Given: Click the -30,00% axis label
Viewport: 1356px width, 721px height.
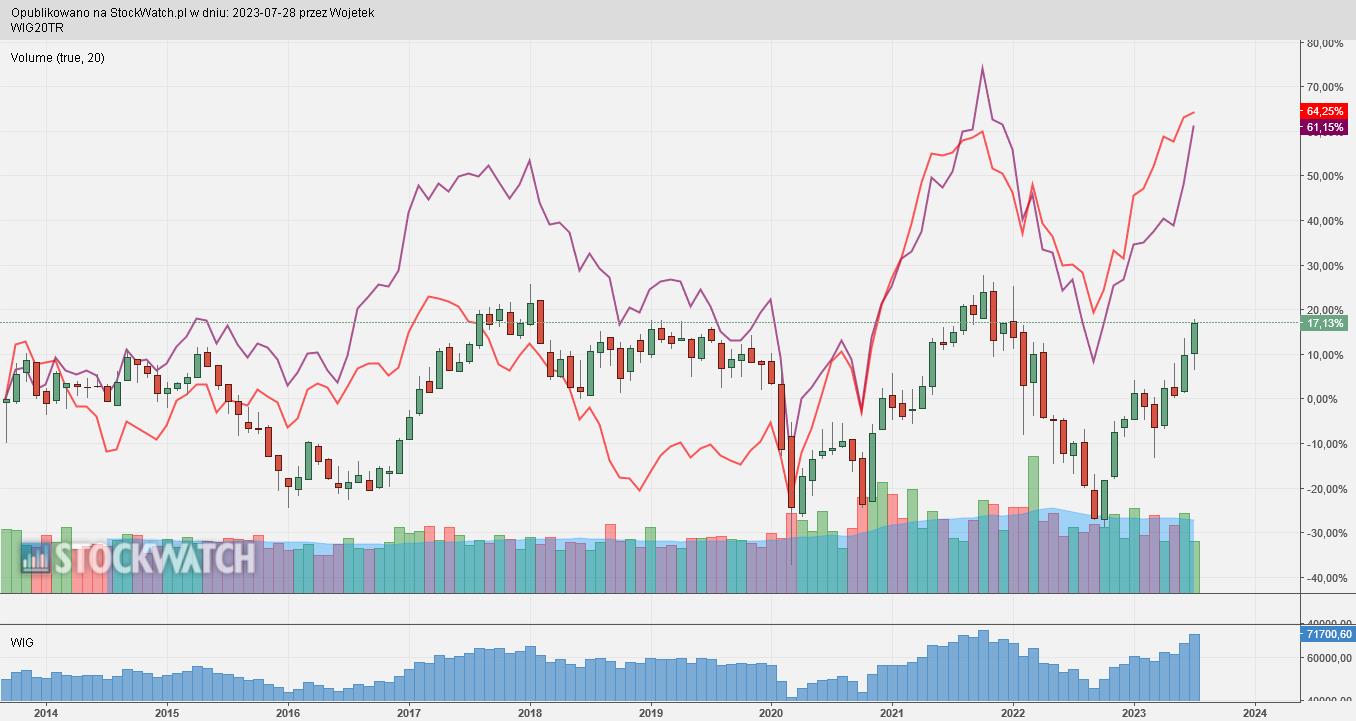Looking at the screenshot, I should pyautogui.click(x=1325, y=533).
